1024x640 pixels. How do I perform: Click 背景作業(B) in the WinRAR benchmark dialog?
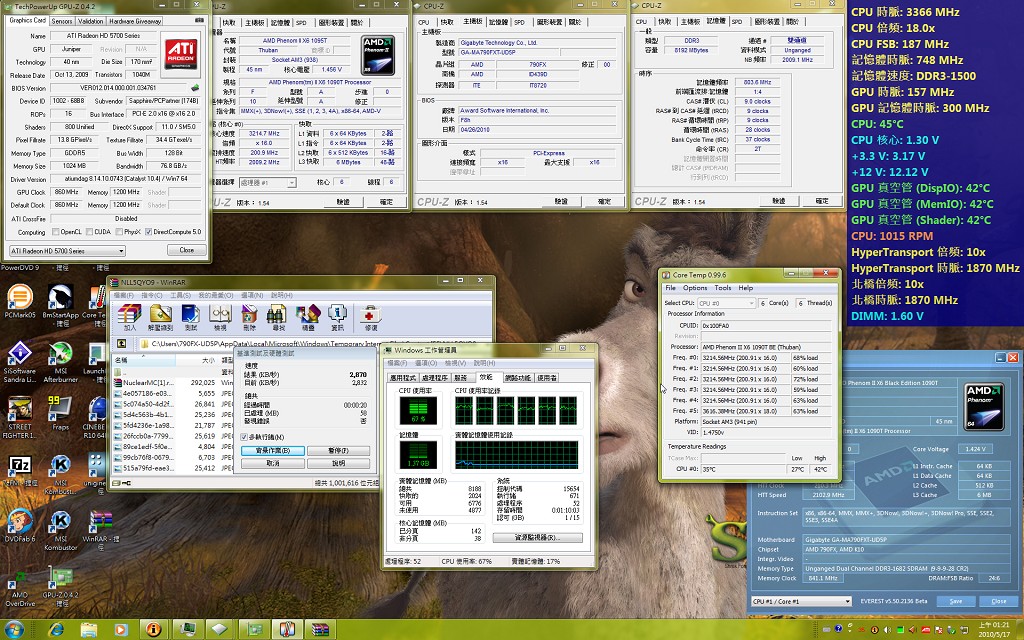(x=272, y=451)
